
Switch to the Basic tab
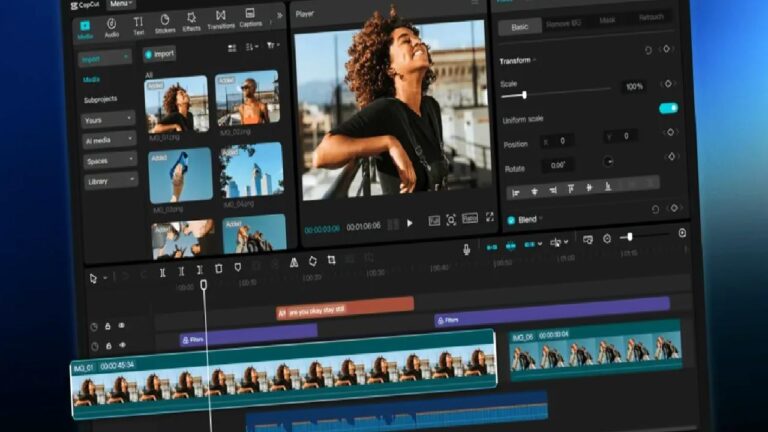pyautogui.click(x=520, y=27)
